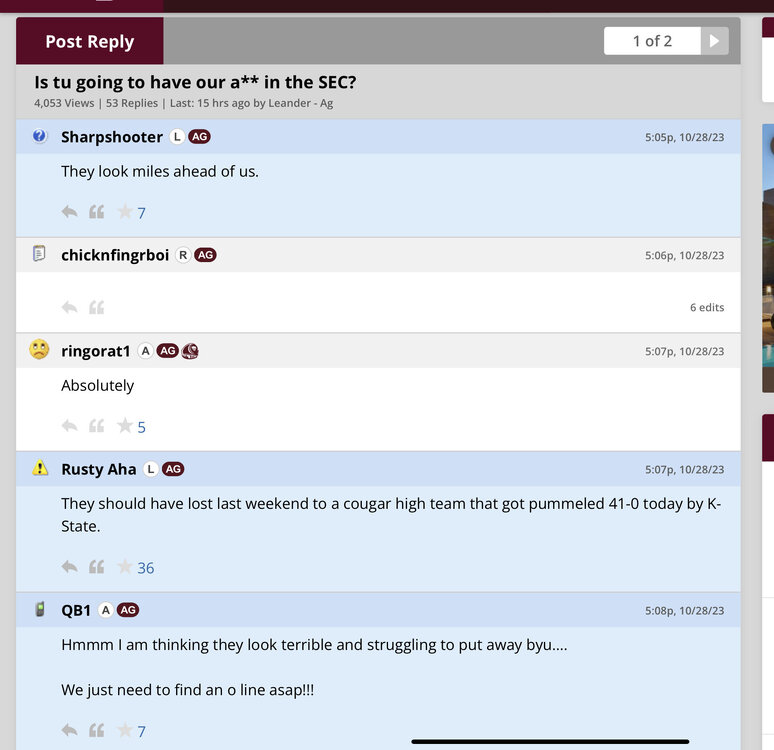
Task: Star Sharpshooter's post
Action: click(x=125, y=212)
